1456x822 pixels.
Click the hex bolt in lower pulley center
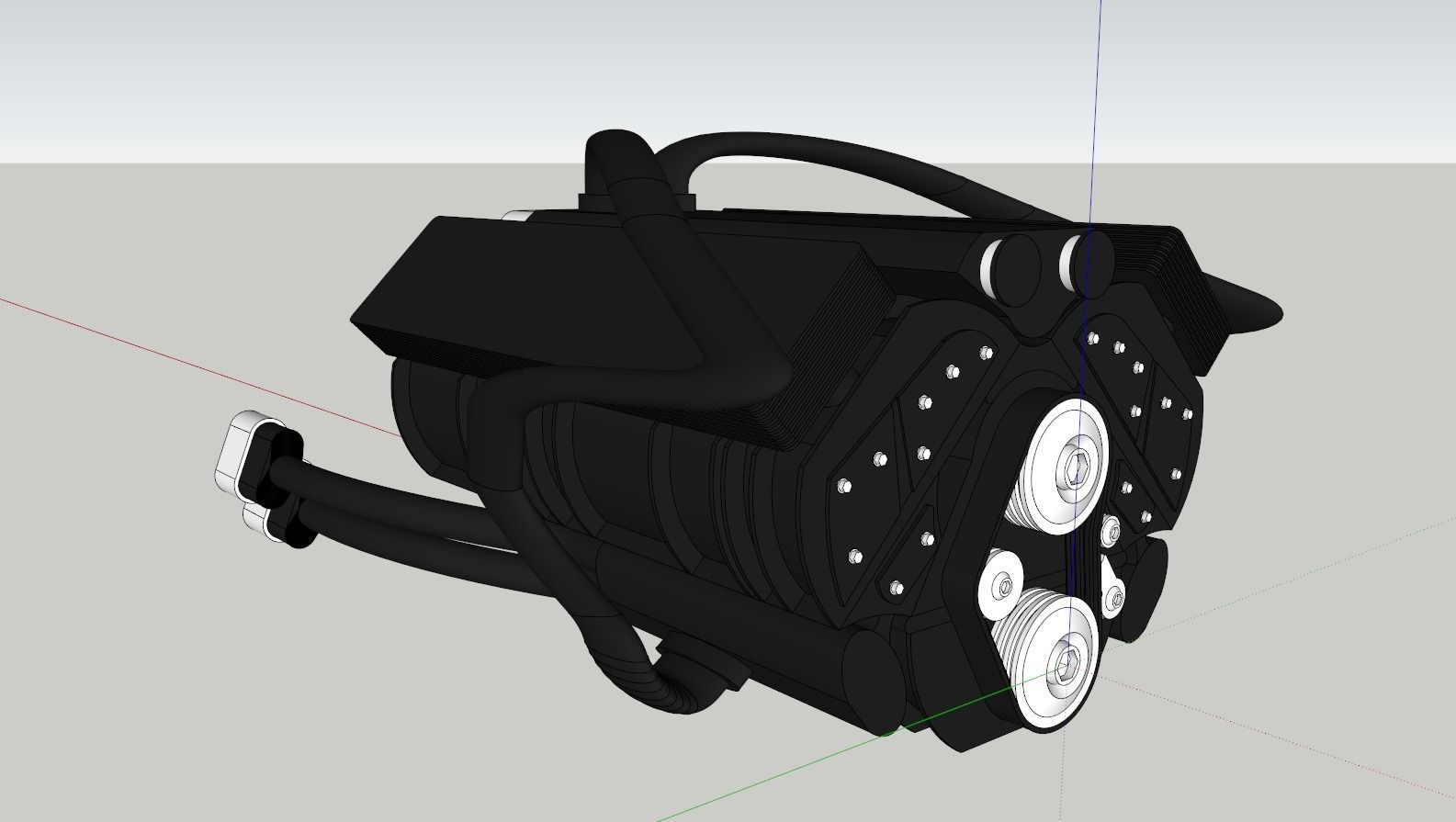1068,665
